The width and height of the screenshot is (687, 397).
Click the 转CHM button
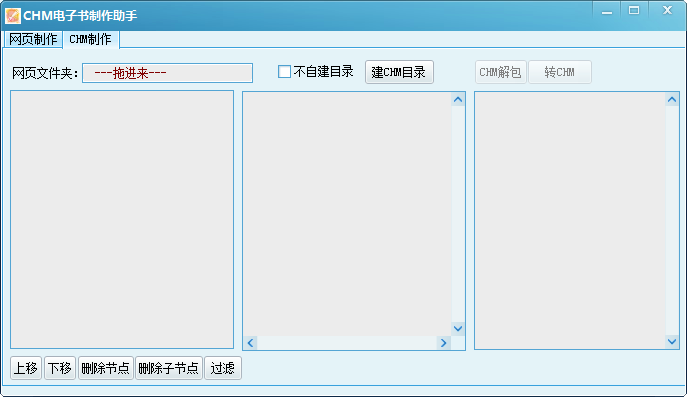(x=560, y=72)
